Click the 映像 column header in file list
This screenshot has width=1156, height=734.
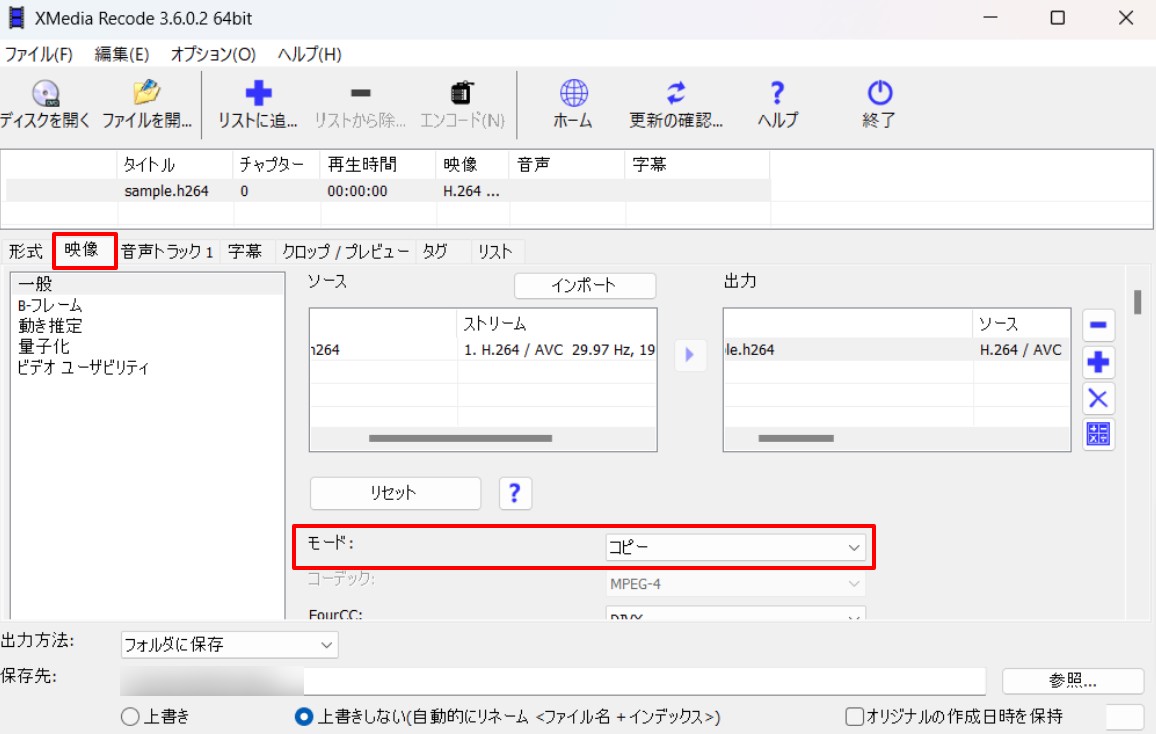473,165
